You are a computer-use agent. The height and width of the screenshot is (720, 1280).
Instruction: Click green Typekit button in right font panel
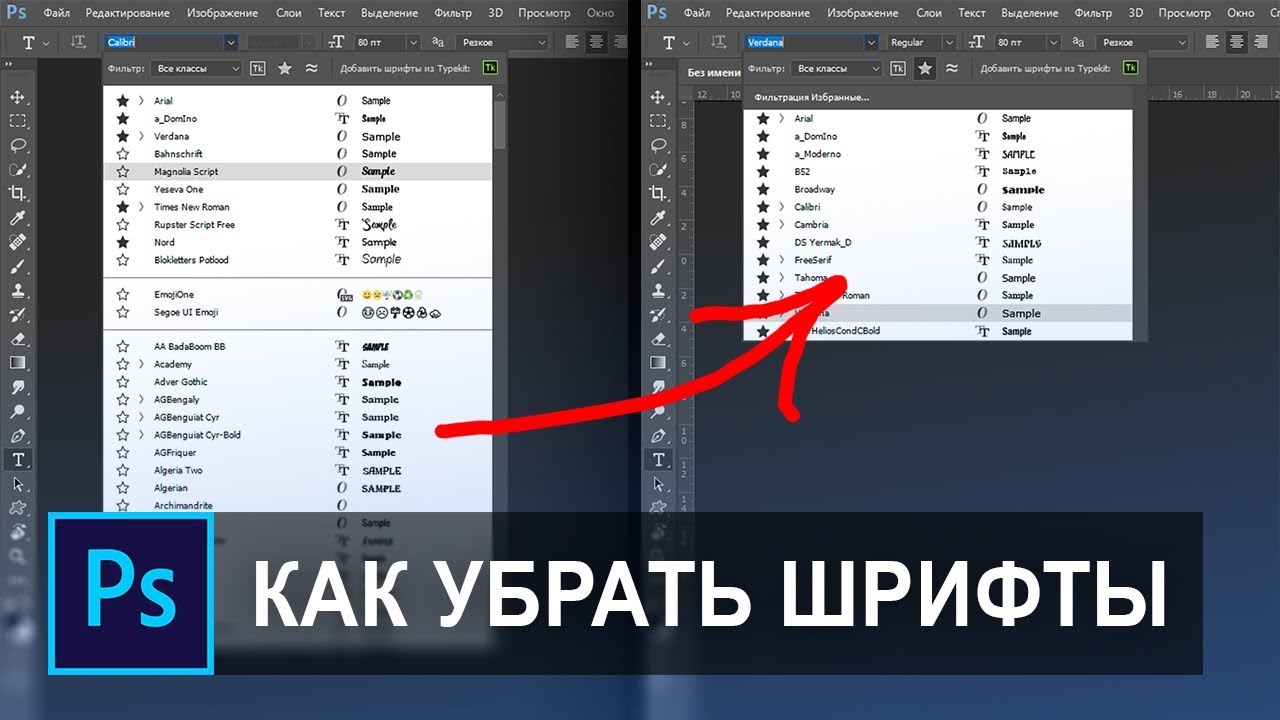(x=1130, y=68)
